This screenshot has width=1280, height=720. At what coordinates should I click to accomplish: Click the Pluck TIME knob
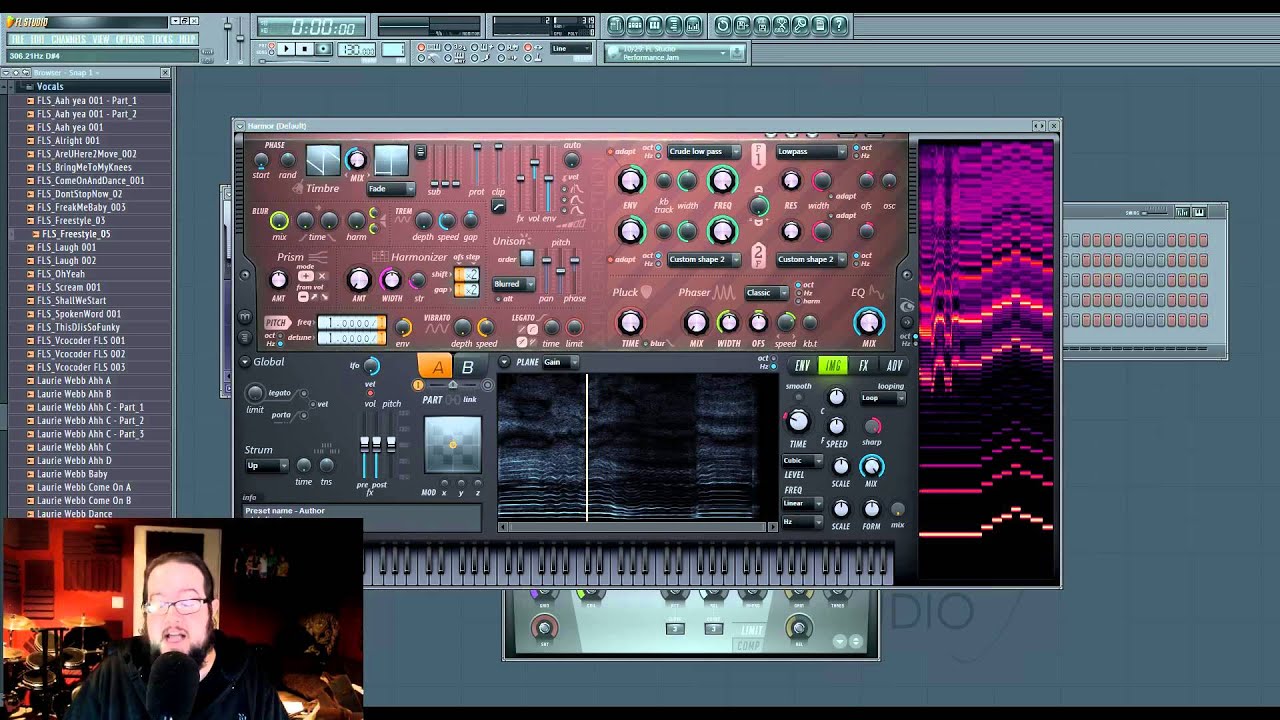coord(630,322)
